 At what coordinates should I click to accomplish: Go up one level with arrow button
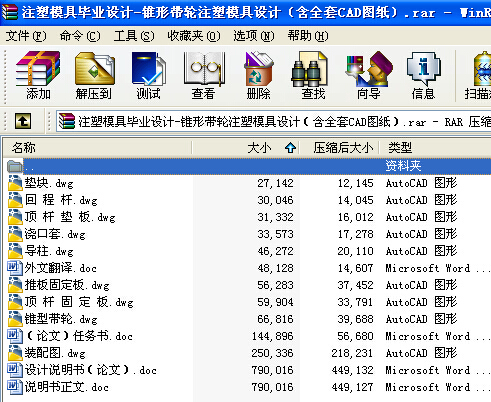[23, 121]
